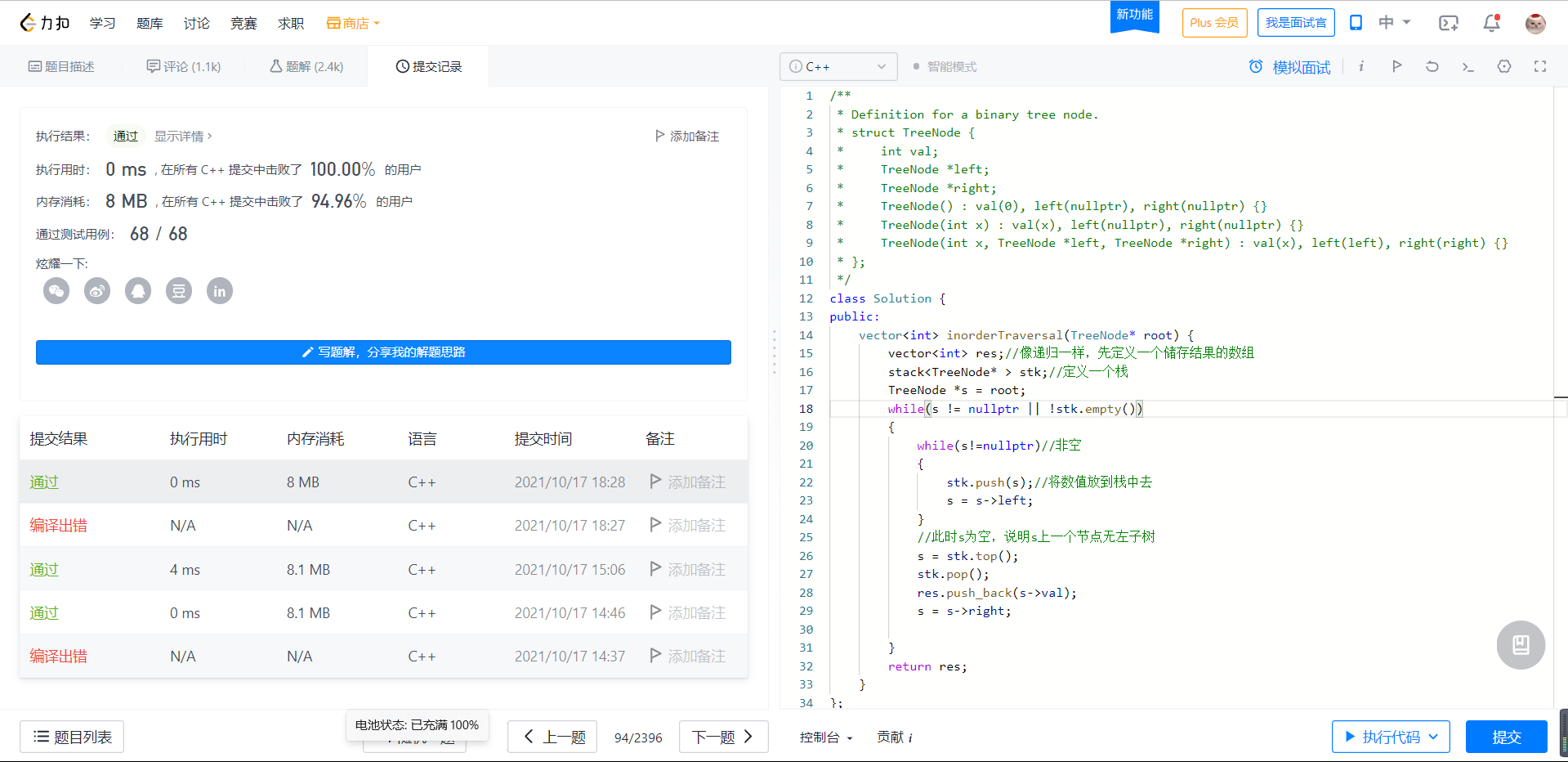The width and height of the screenshot is (1568, 762).
Task: Toggle fullscreen editor icon
Action: pyautogui.click(x=1540, y=66)
